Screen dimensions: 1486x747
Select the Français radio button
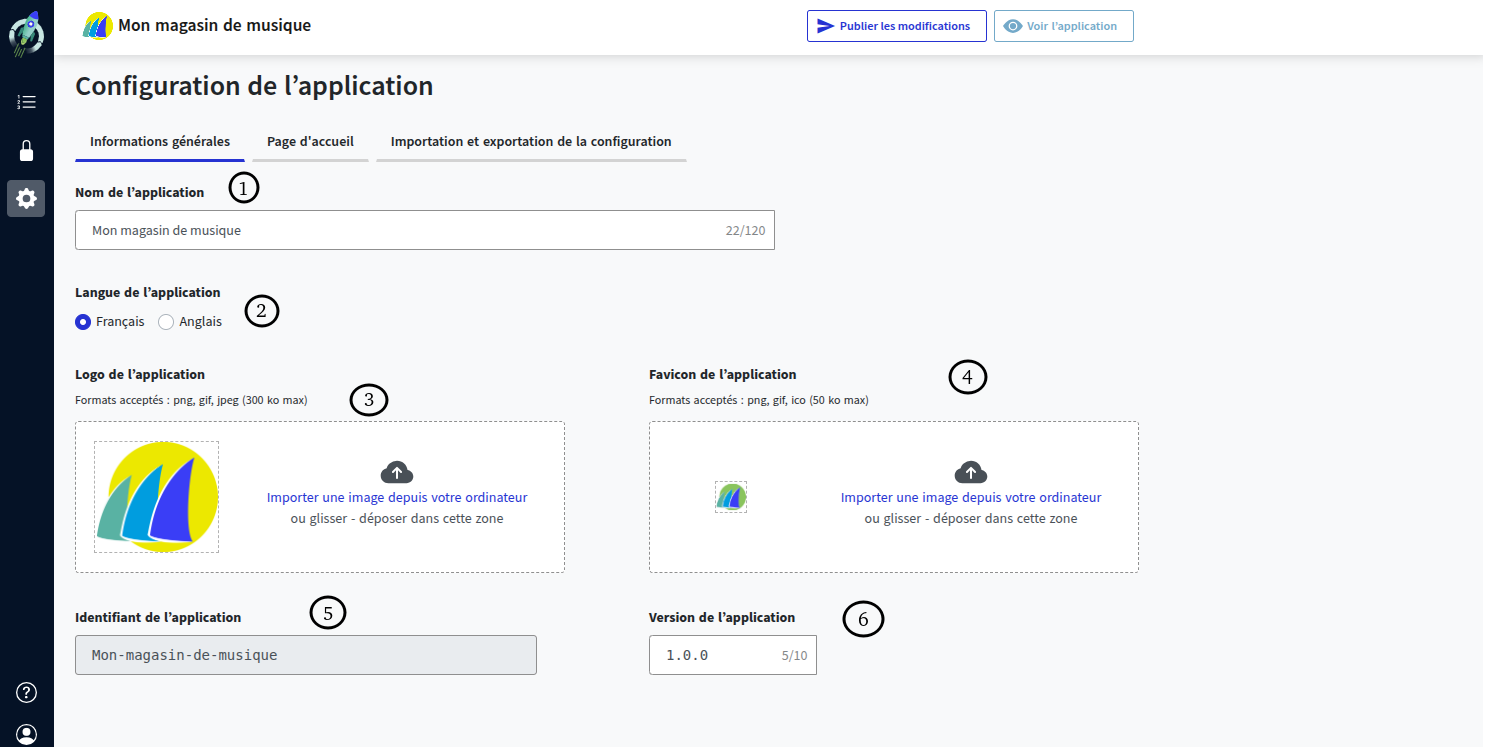click(x=83, y=321)
